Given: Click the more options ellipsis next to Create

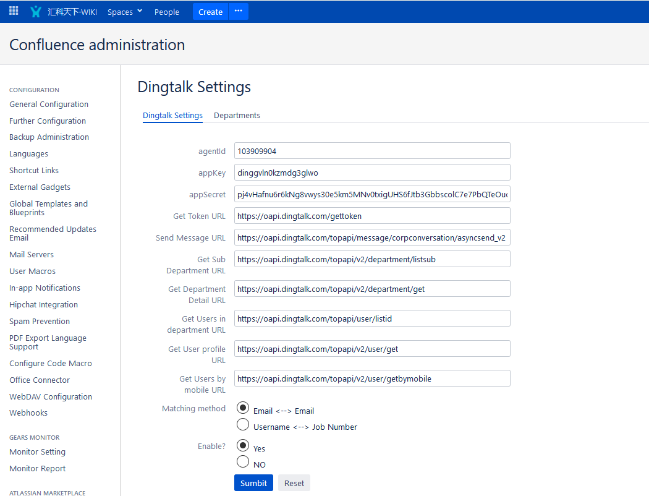Looking at the screenshot, I should 238,12.
